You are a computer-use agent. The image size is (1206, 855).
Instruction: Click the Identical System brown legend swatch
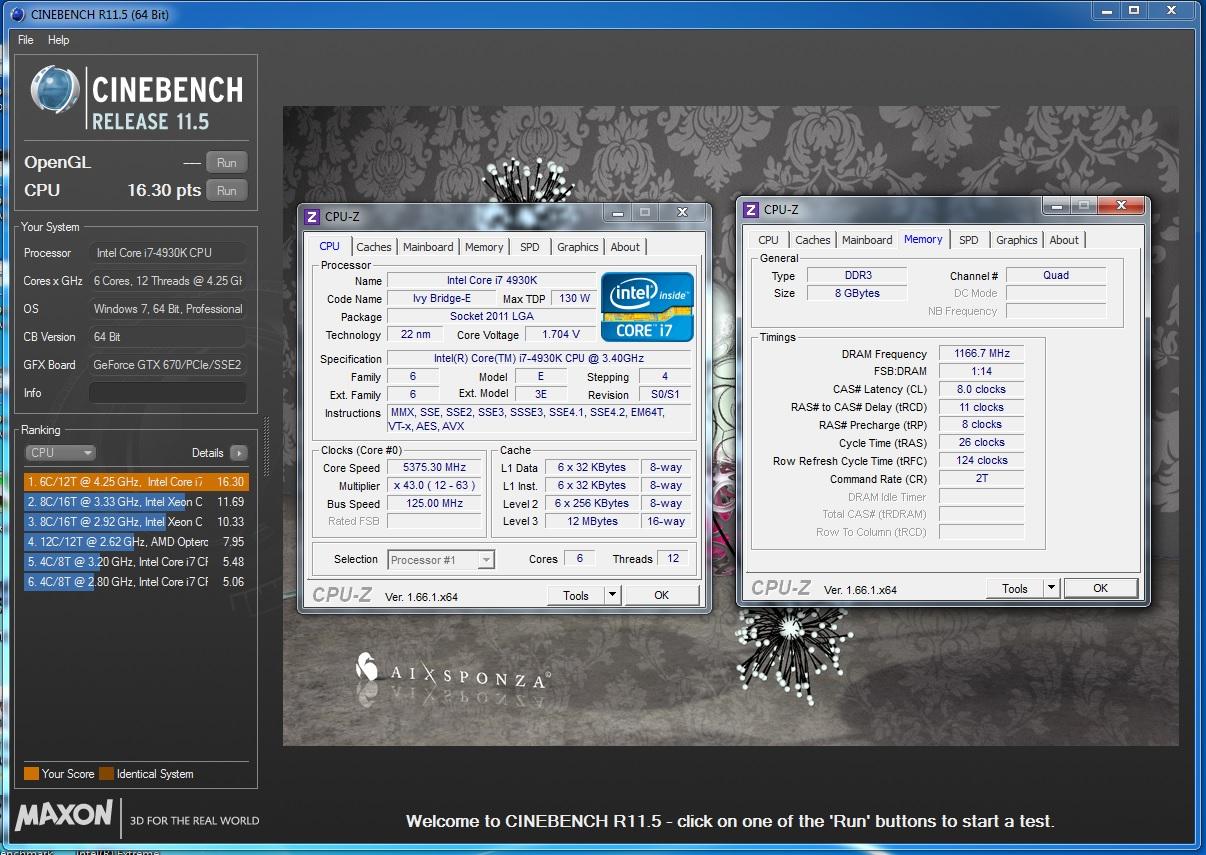[106, 774]
